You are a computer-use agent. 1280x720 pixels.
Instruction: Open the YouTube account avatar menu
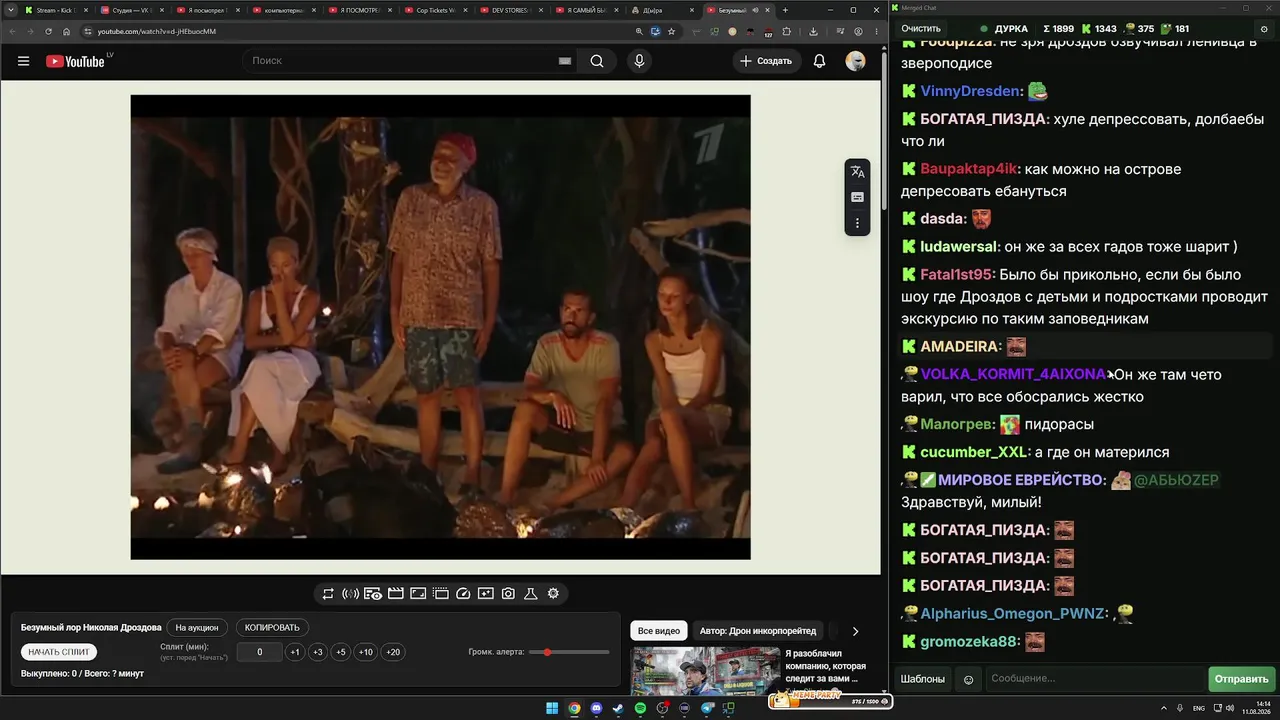click(855, 61)
